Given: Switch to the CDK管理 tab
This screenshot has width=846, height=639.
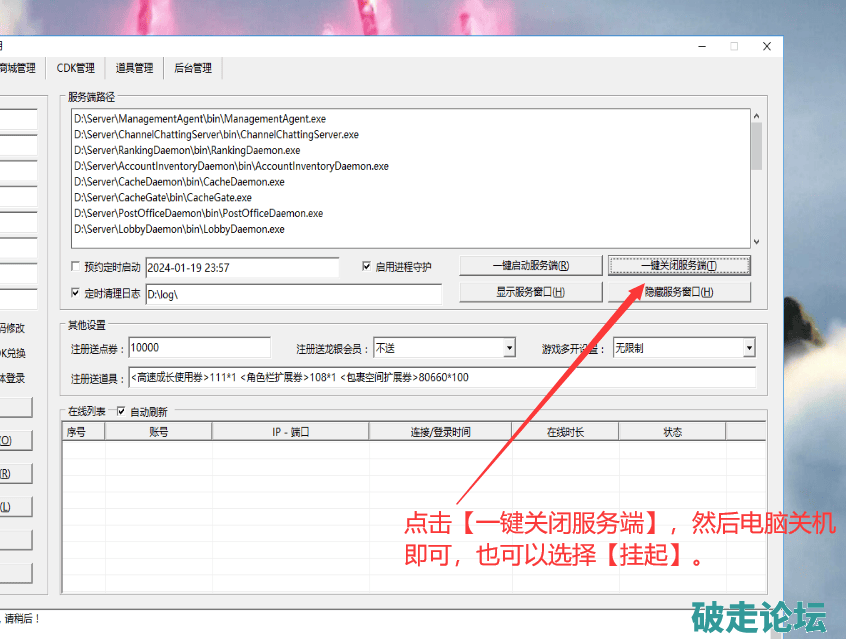Looking at the screenshot, I should (76, 68).
